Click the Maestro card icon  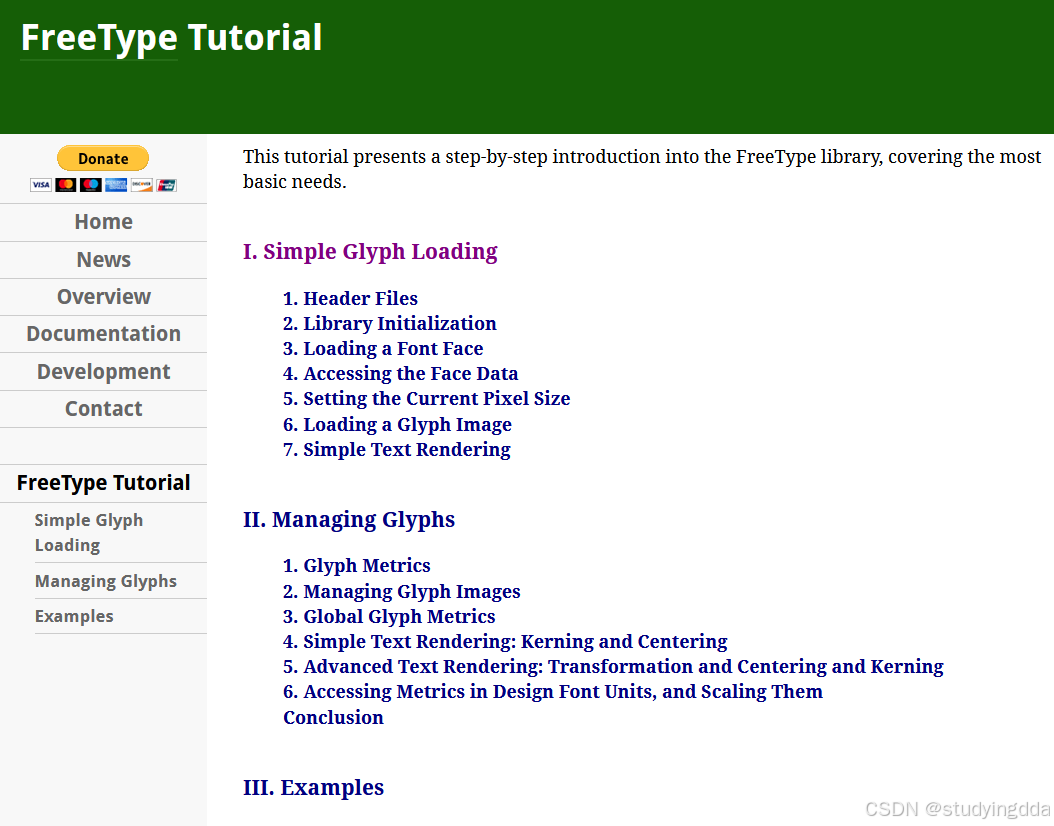tap(91, 185)
